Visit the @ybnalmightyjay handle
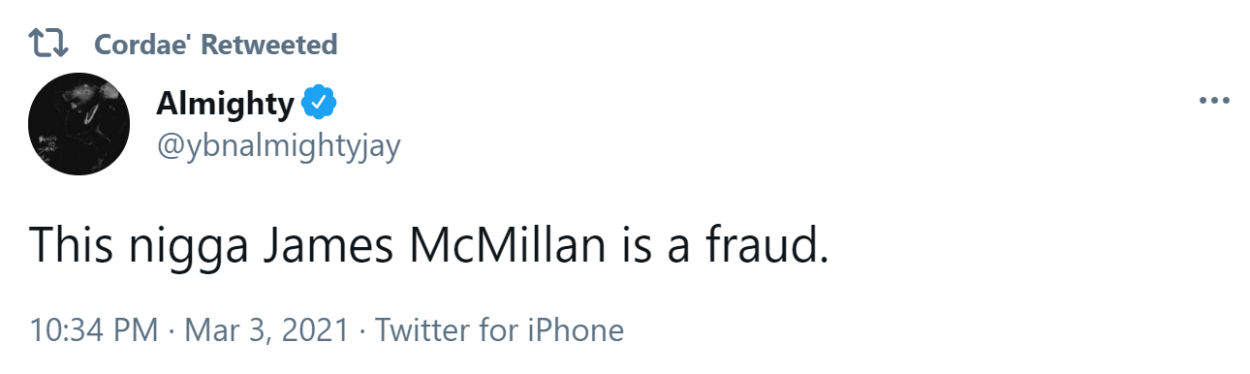 [x=278, y=147]
